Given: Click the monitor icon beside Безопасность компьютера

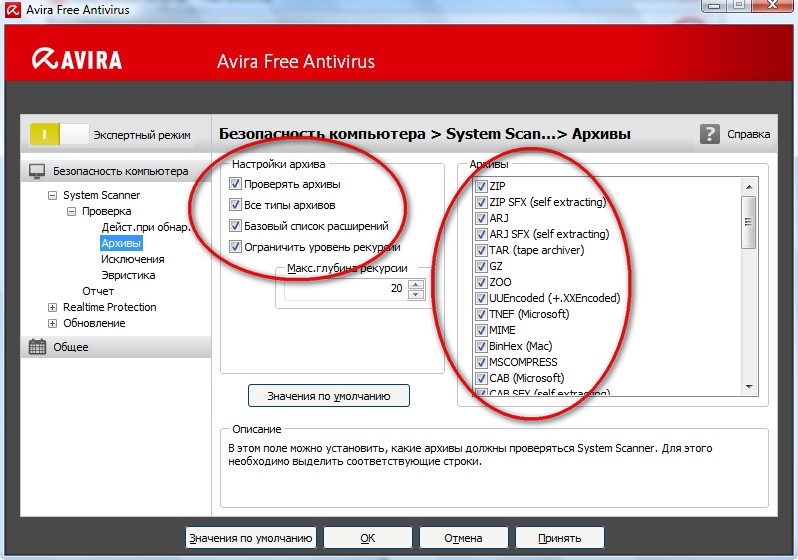Looking at the screenshot, I should point(37,171).
